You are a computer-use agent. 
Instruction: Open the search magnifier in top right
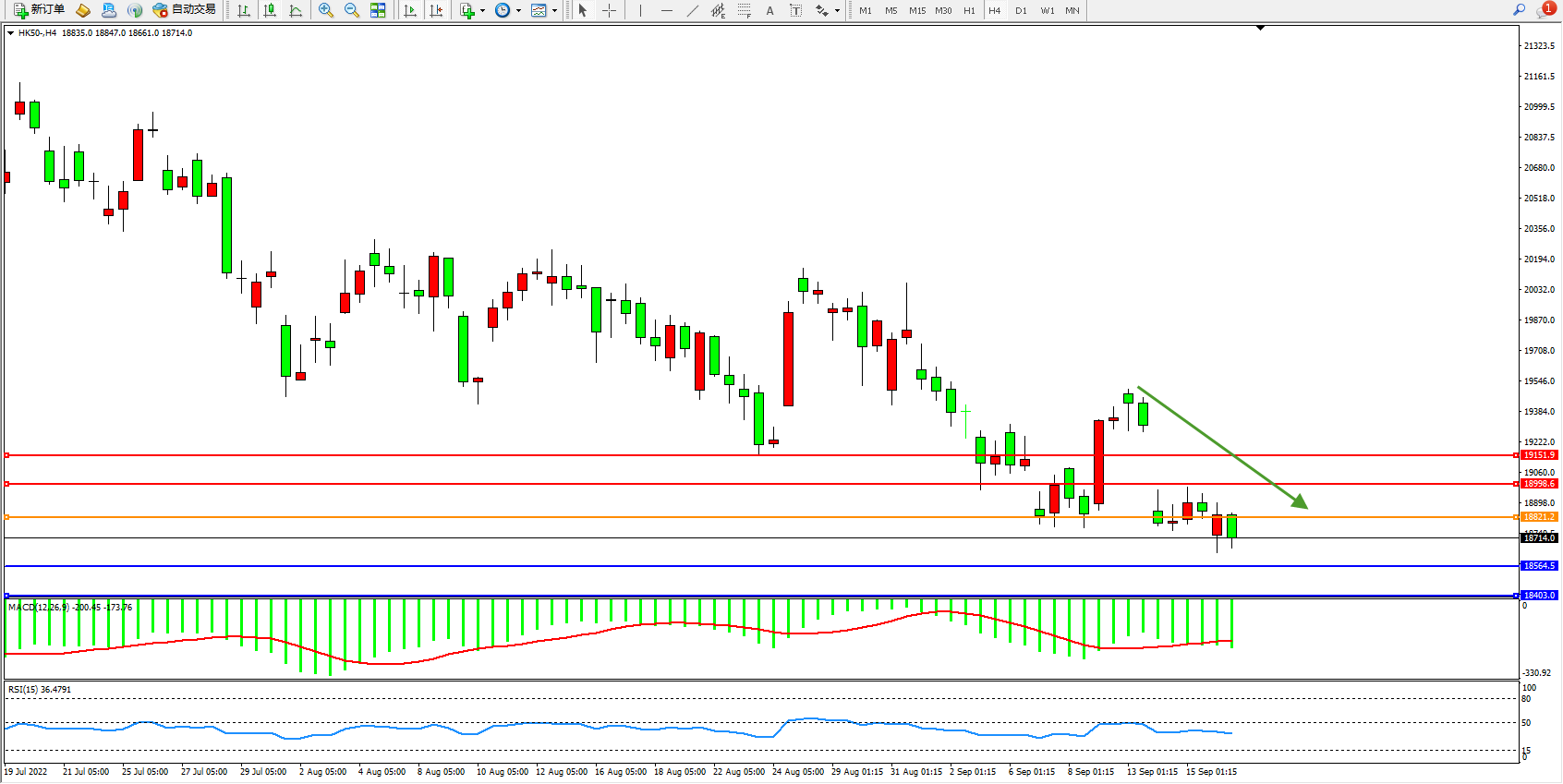1519,10
